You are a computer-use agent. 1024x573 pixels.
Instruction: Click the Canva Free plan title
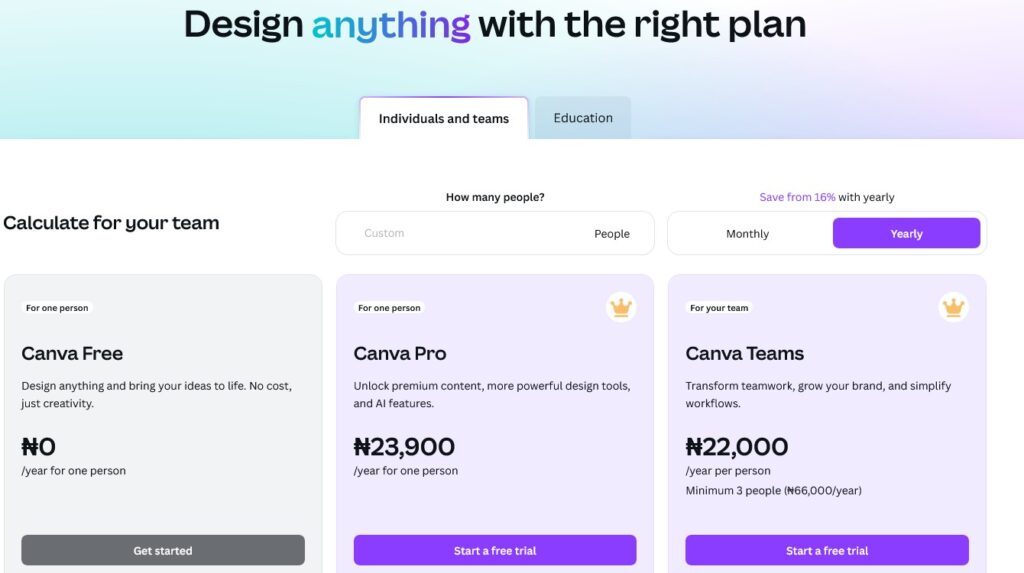tap(72, 353)
